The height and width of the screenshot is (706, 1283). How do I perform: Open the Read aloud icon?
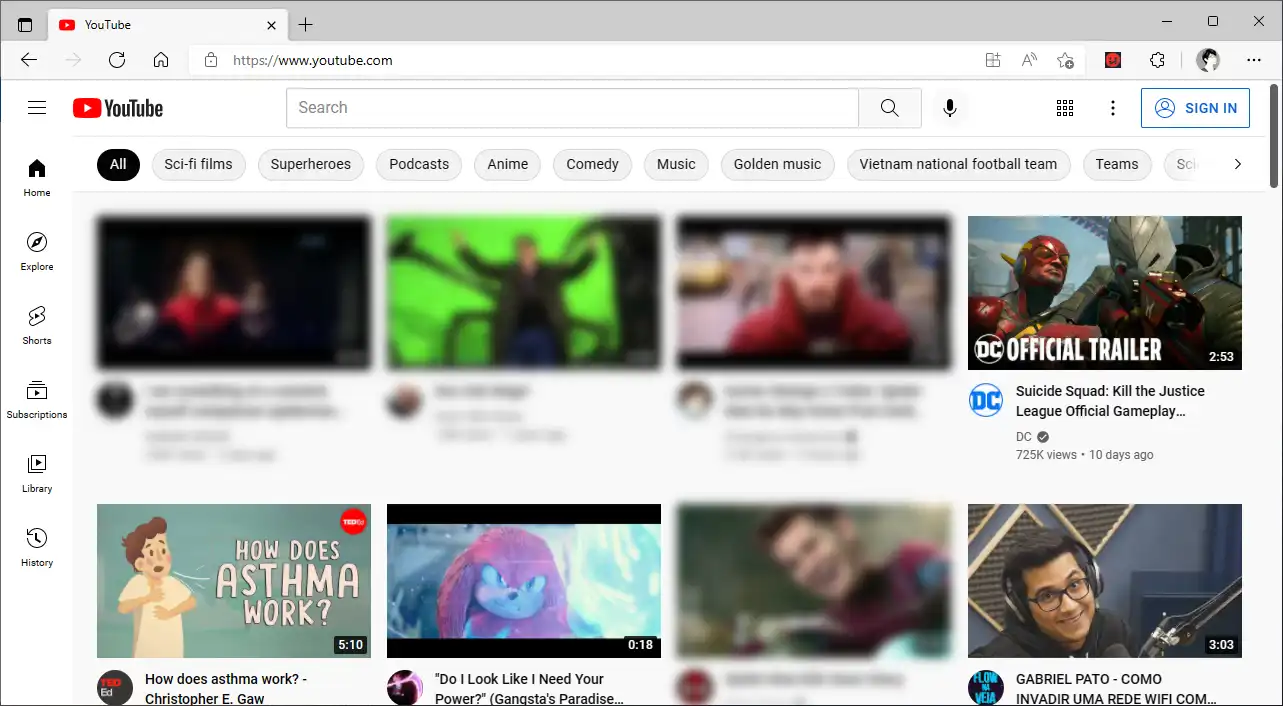1029,60
